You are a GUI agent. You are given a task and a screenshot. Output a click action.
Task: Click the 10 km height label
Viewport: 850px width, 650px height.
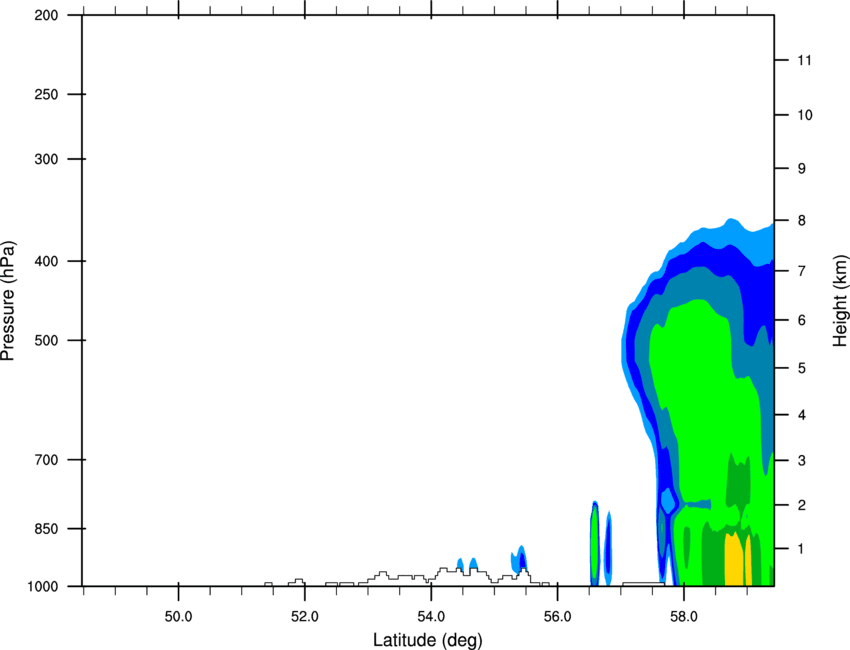[805, 115]
